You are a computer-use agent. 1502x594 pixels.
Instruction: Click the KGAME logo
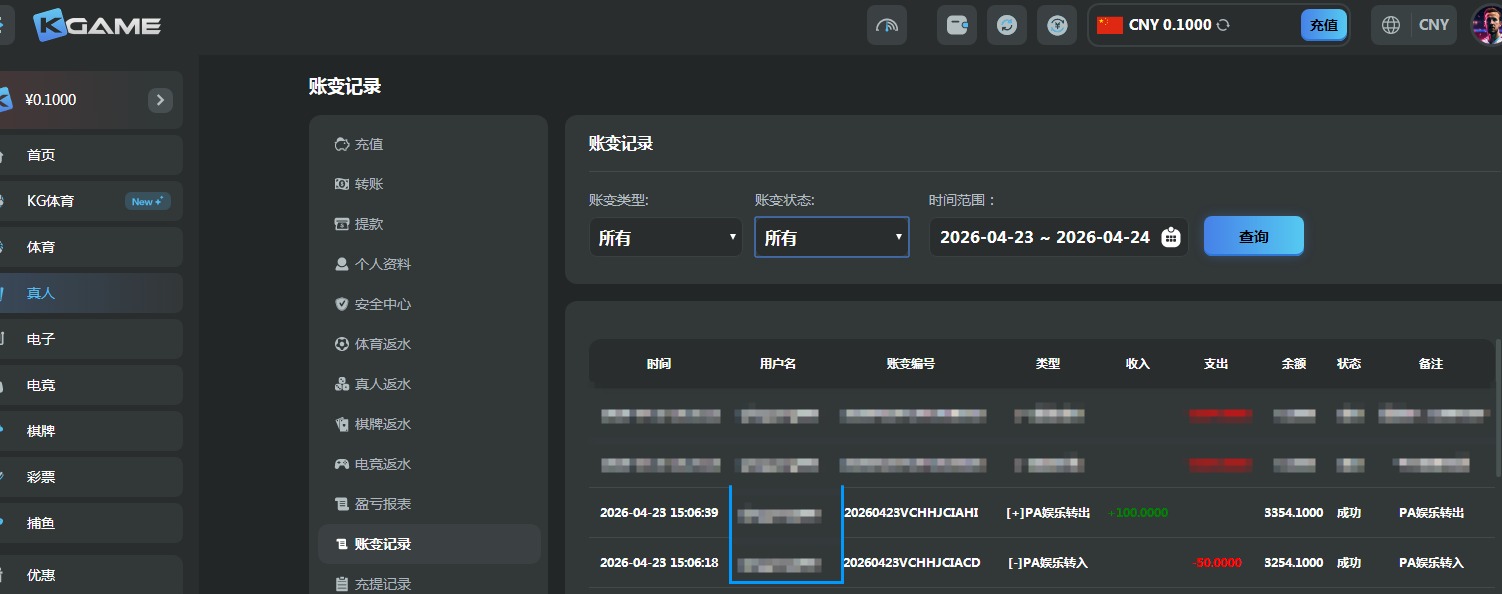(x=97, y=25)
